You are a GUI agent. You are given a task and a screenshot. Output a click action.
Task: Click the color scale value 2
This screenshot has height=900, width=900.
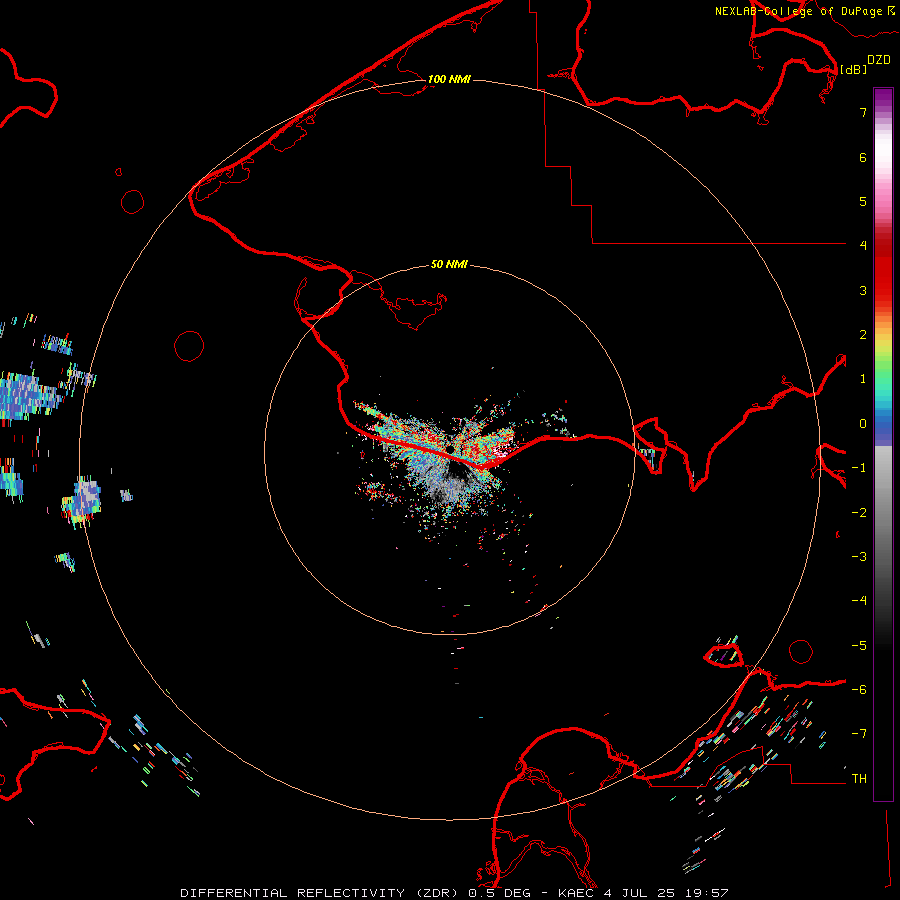(863, 335)
